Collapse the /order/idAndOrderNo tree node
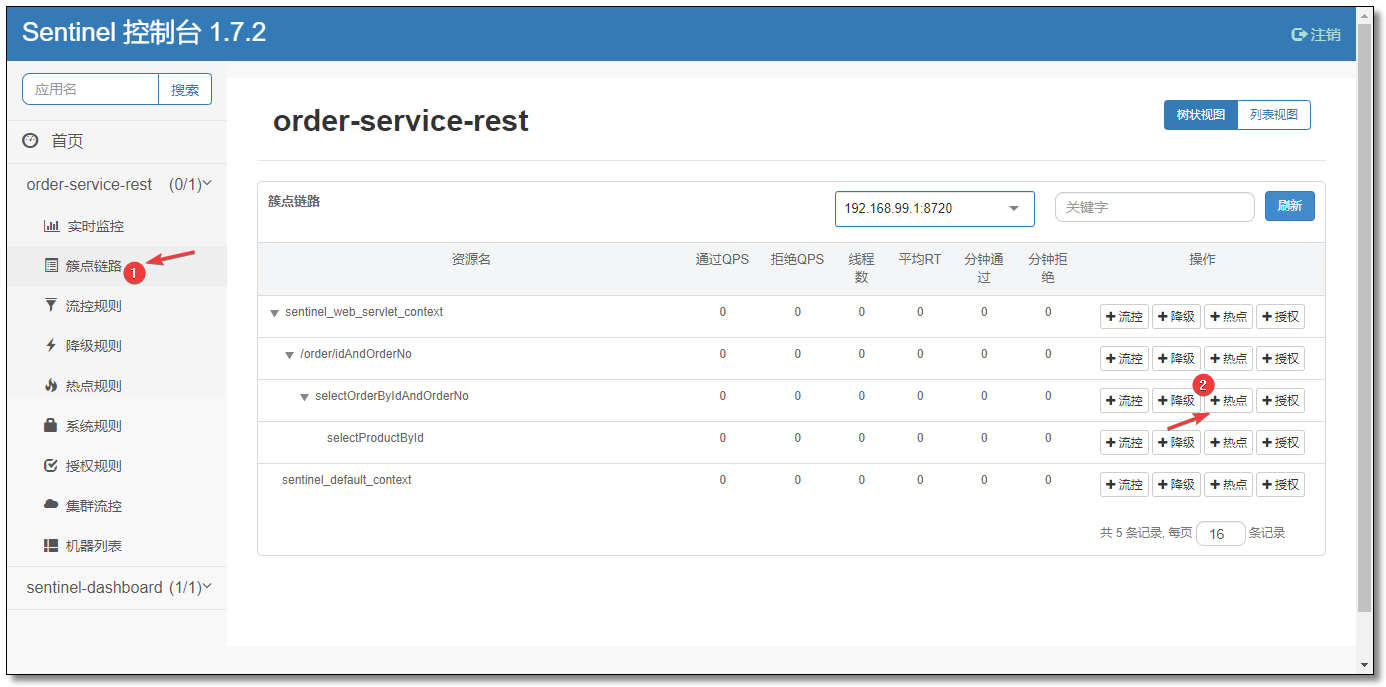Screen dimensions: 1386x687 pos(289,355)
